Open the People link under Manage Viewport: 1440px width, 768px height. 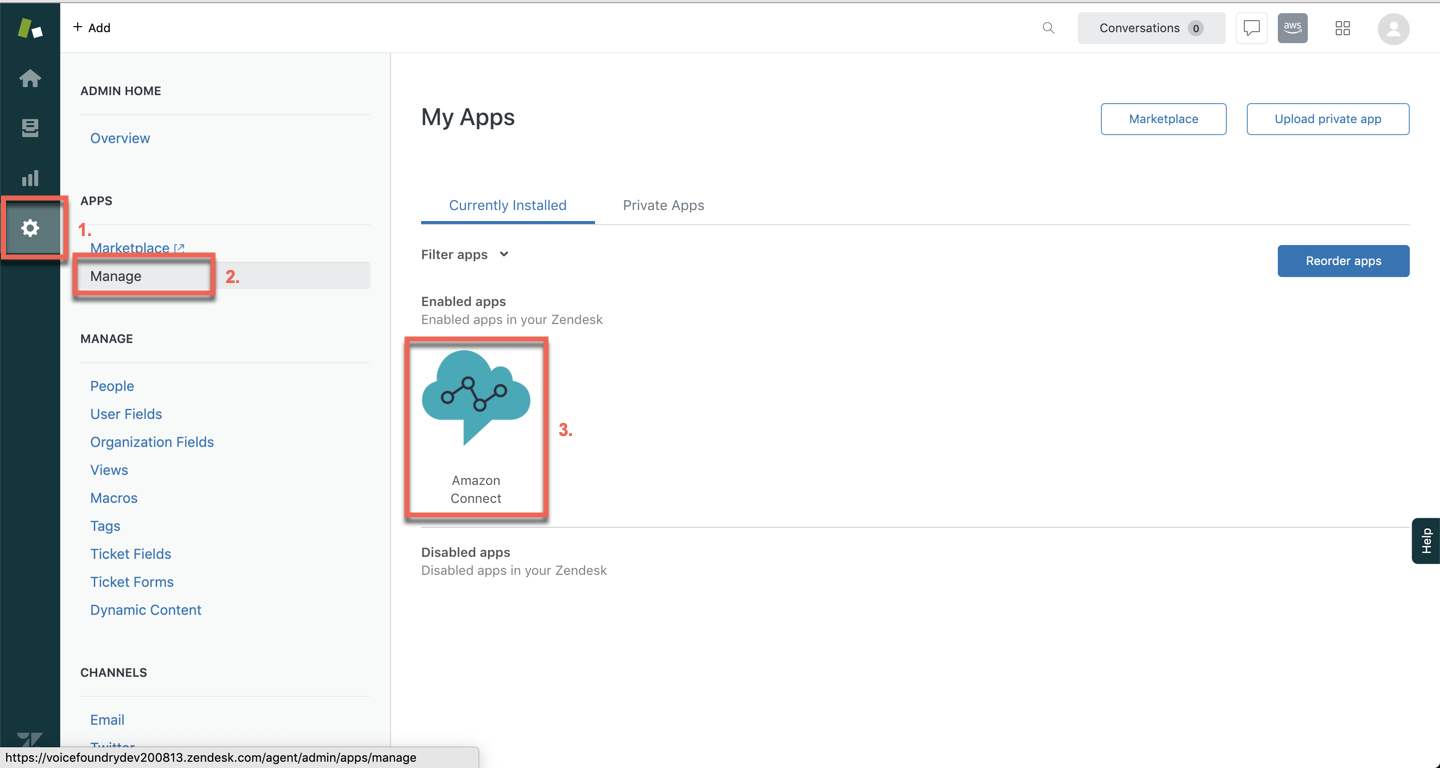coord(112,386)
